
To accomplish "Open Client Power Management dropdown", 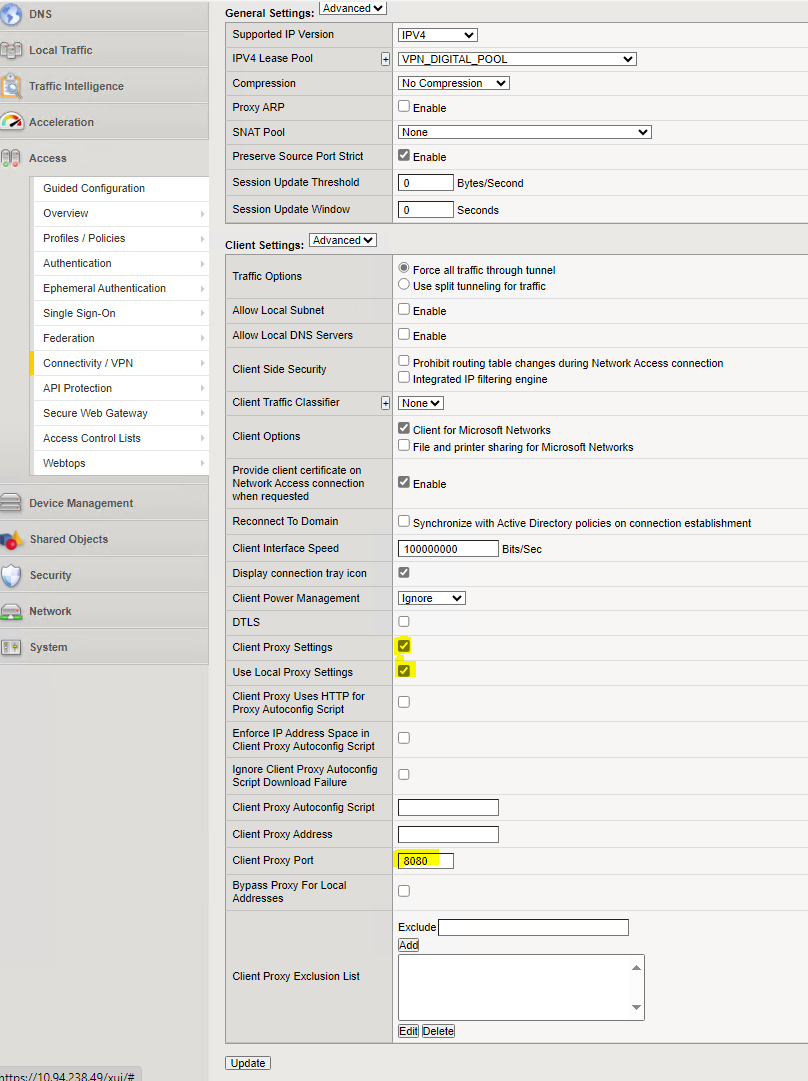I will [432, 598].
